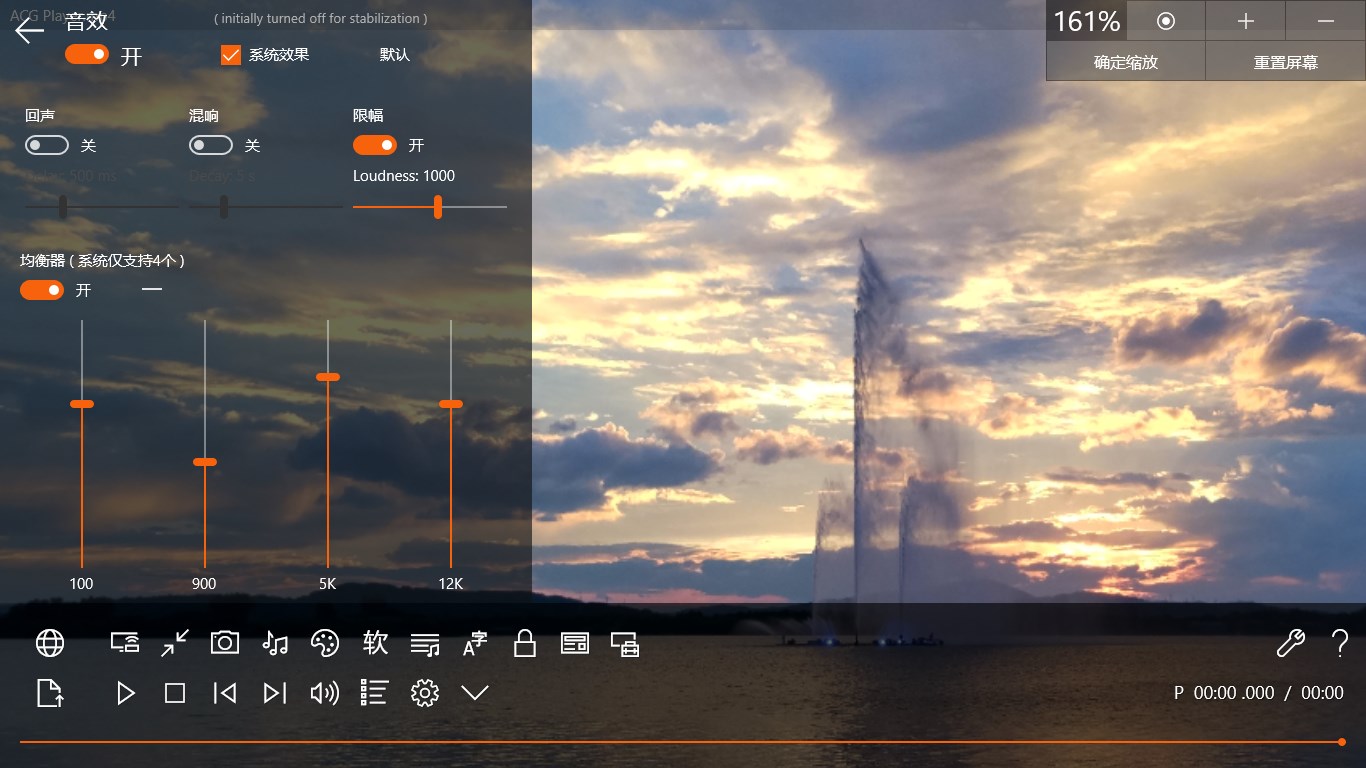Uncheck the 系统效果 checkbox
Image resolution: width=1366 pixels, height=768 pixels.
tap(231, 55)
